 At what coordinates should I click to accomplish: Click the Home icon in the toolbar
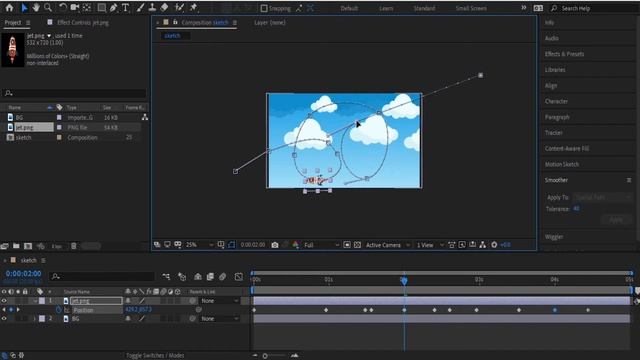(x=9, y=7)
